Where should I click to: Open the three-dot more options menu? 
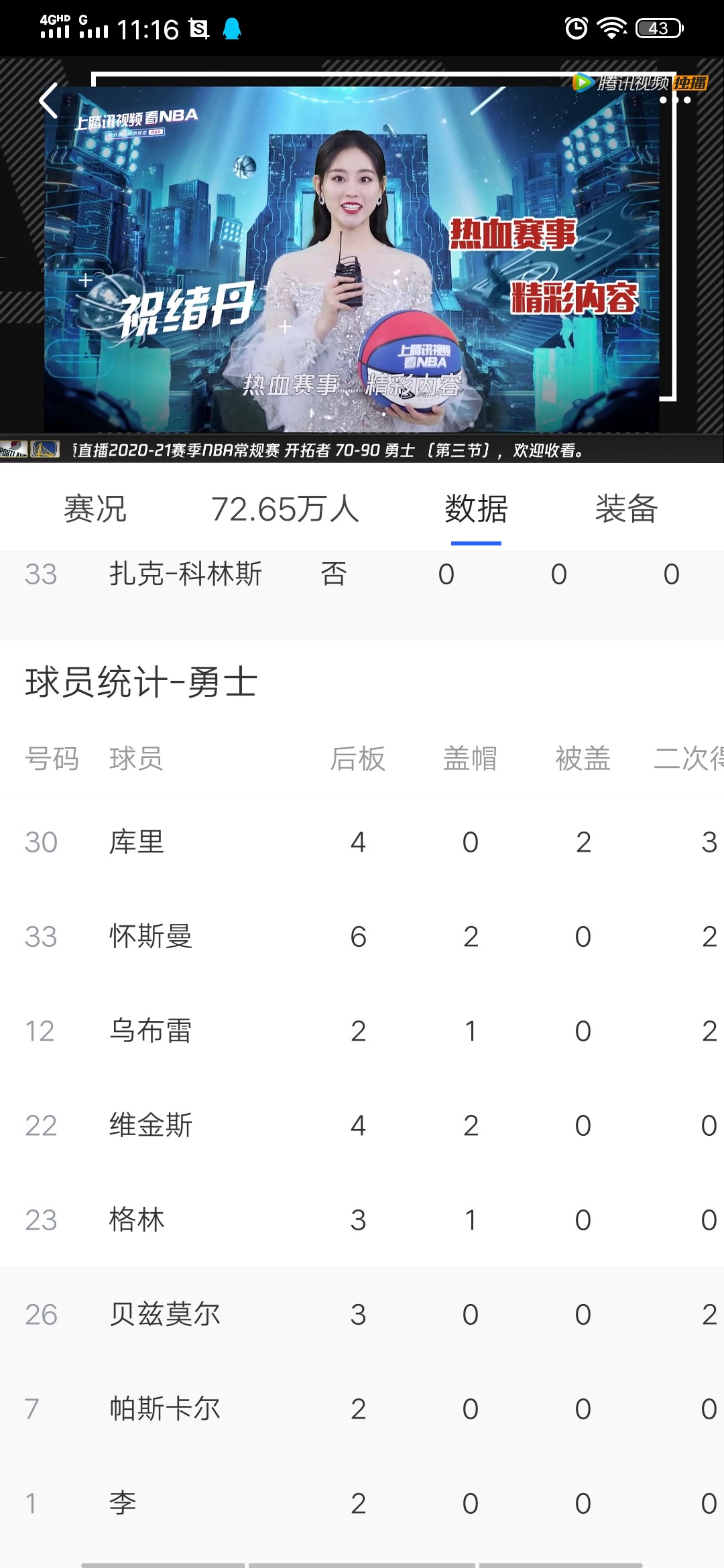[x=674, y=101]
